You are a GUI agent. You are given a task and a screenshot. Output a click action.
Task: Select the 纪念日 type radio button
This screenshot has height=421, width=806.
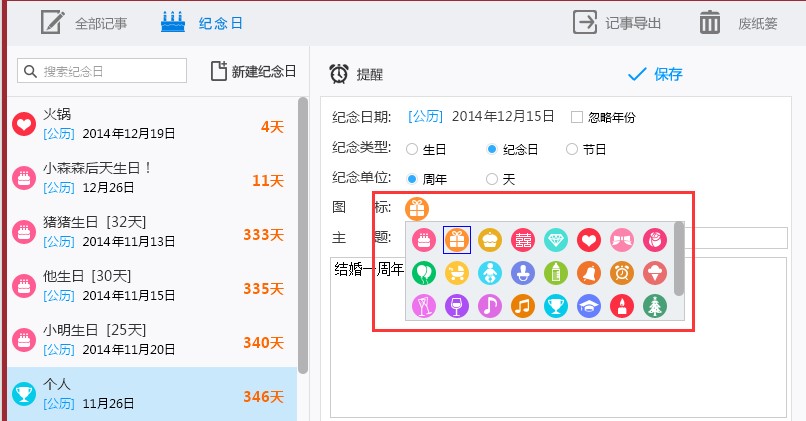(492, 149)
